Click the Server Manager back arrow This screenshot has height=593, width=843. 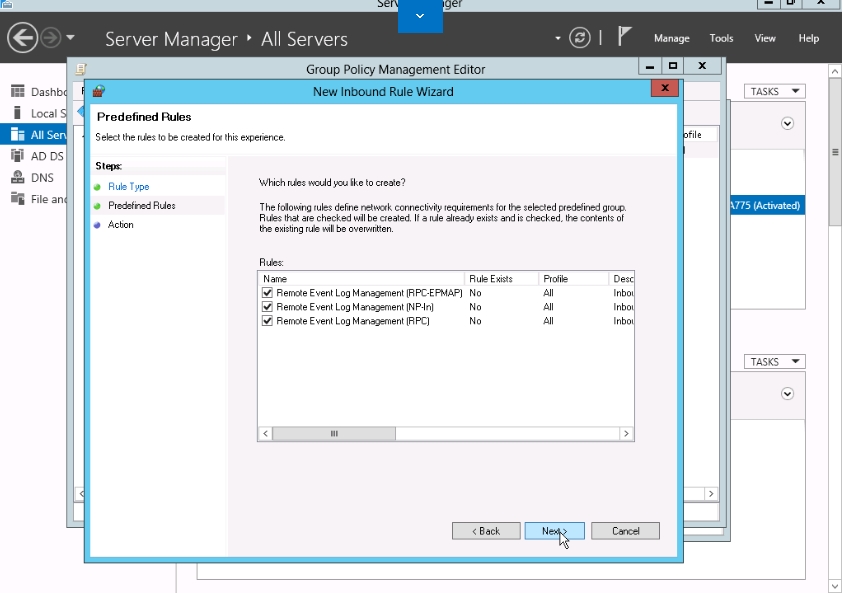pos(22,38)
